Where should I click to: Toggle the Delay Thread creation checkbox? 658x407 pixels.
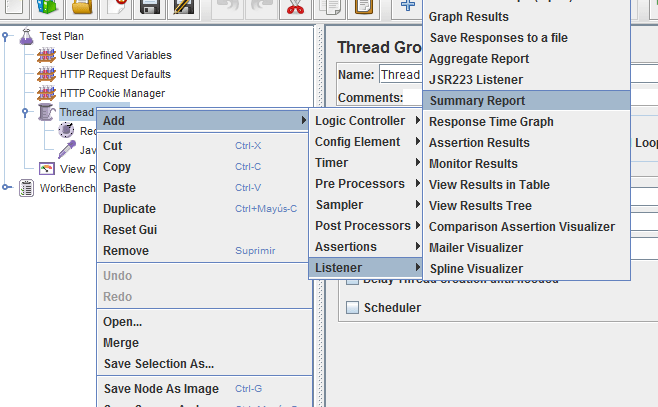point(352,280)
